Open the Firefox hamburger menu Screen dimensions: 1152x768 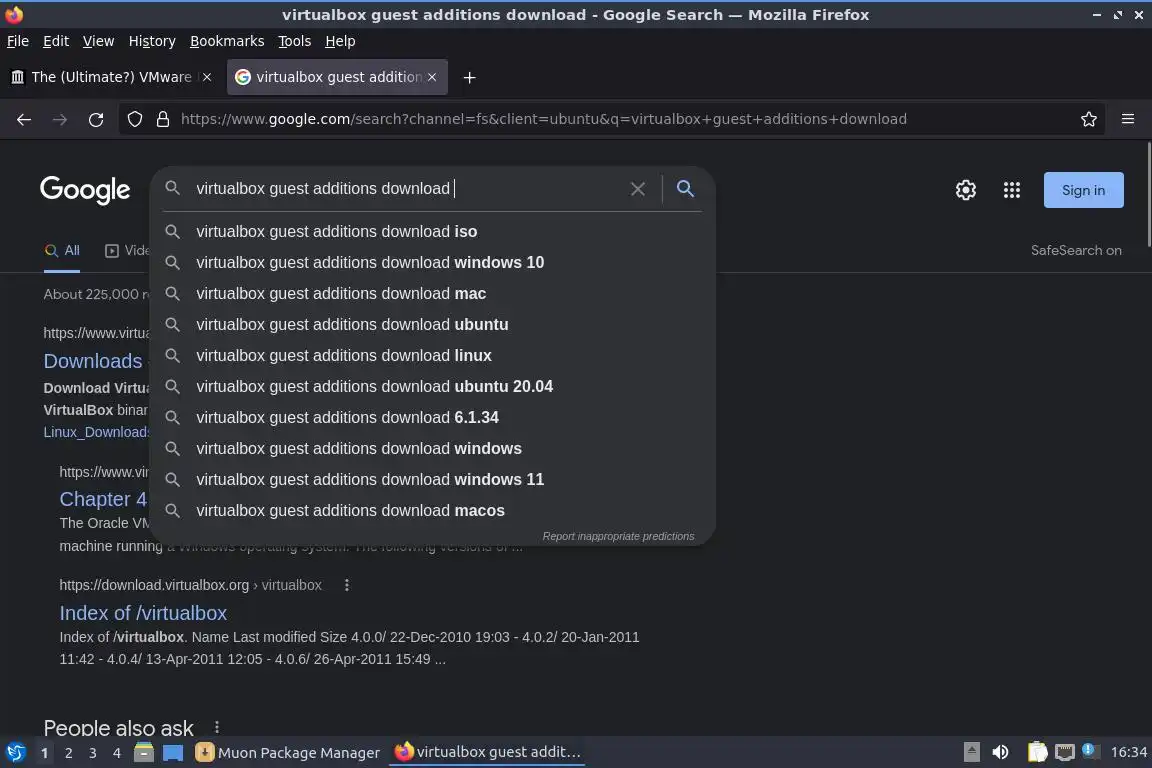(1128, 119)
